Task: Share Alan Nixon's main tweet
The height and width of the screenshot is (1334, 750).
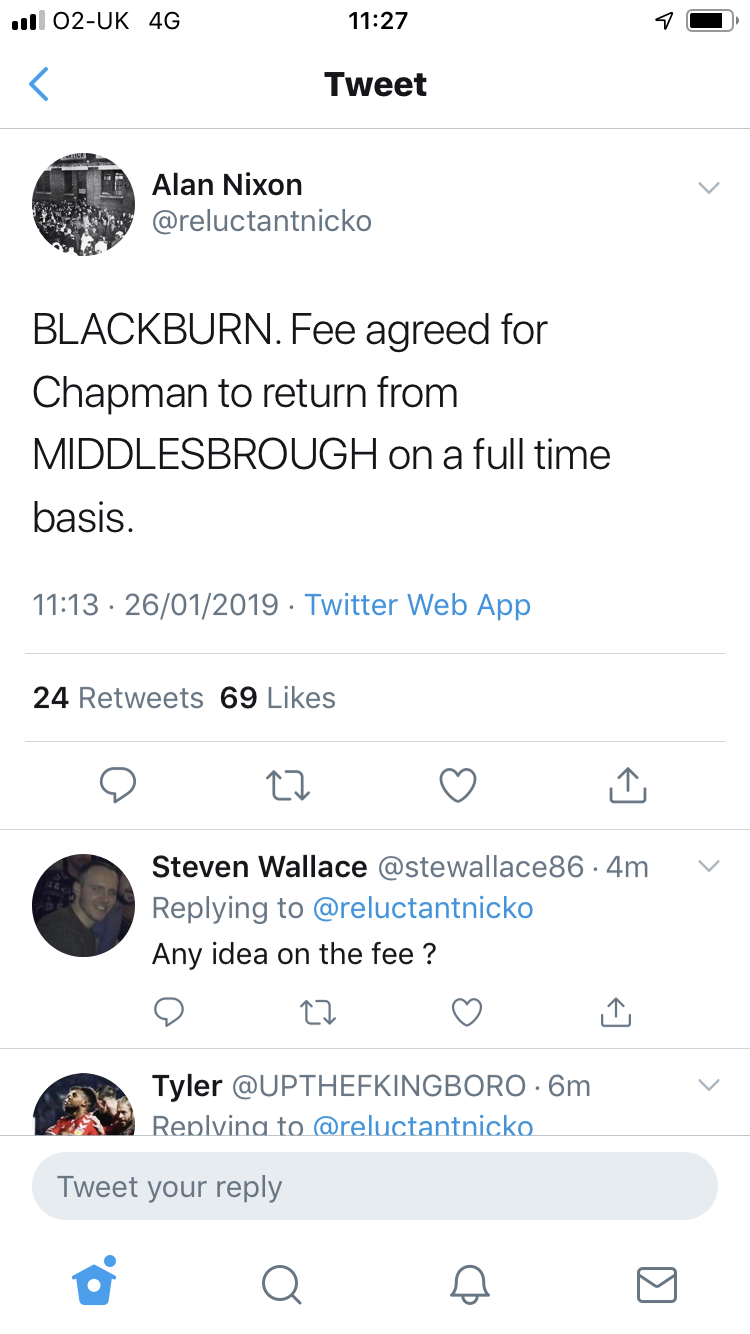Action: tap(628, 785)
